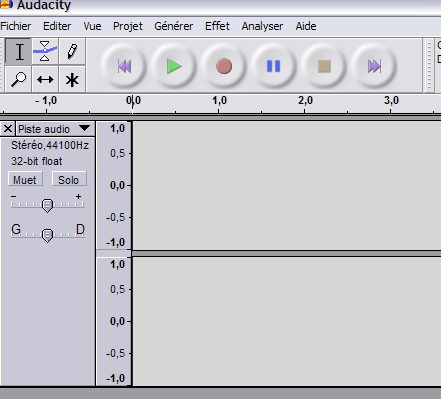Viewport: 441px width, 399px height.
Task: Click the minus end of gain slider
Action: coord(13,196)
